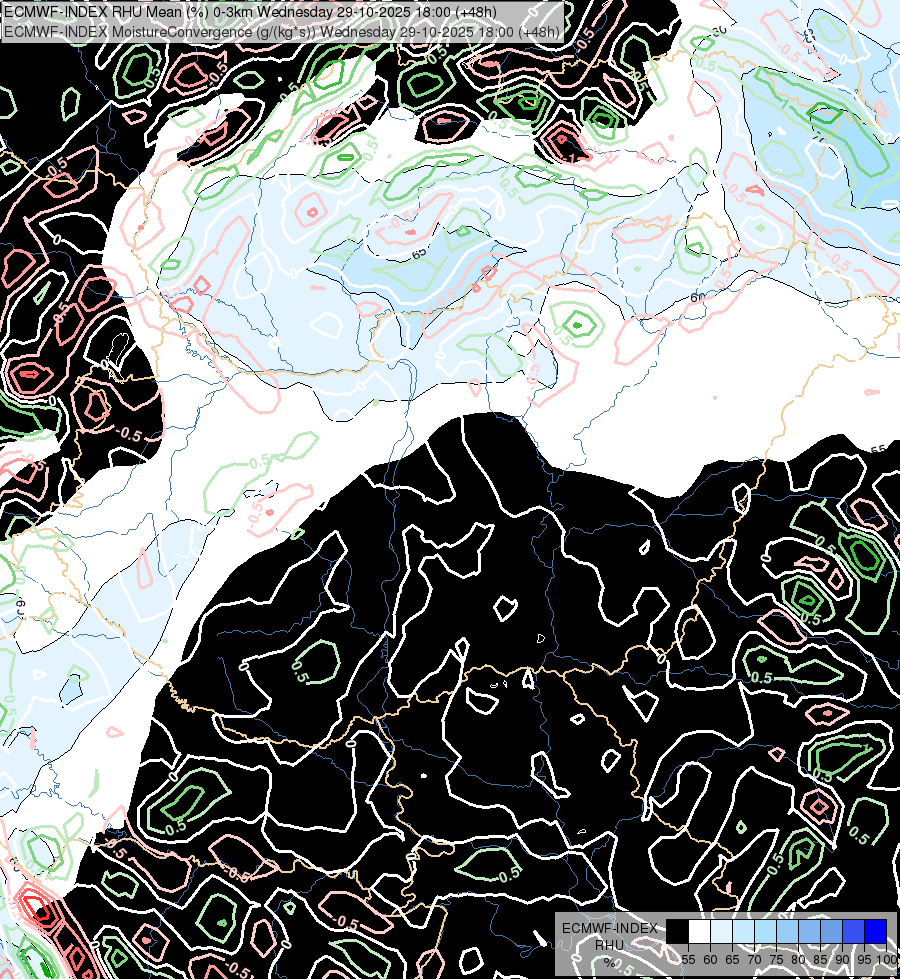
Task: Click the legend tick value 80
Action: click(x=798, y=960)
